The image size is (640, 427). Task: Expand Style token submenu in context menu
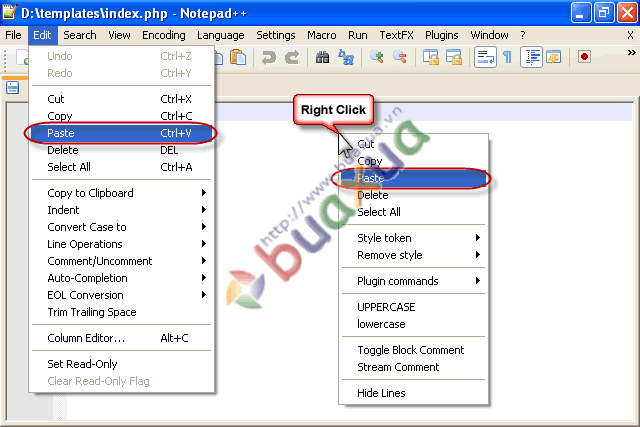[x=413, y=238]
